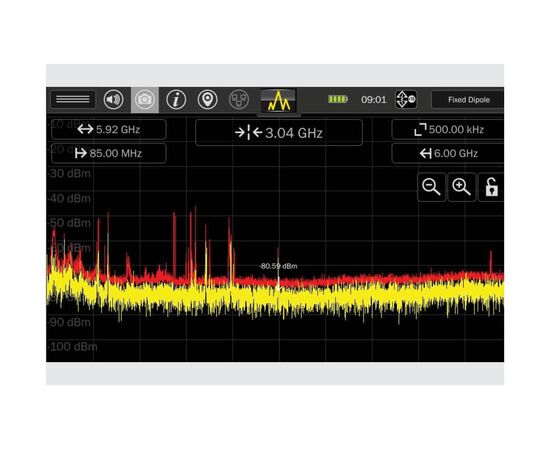Screen dimensions: 550x450
Task: Check the green battery indicator
Action: coord(337,100)
